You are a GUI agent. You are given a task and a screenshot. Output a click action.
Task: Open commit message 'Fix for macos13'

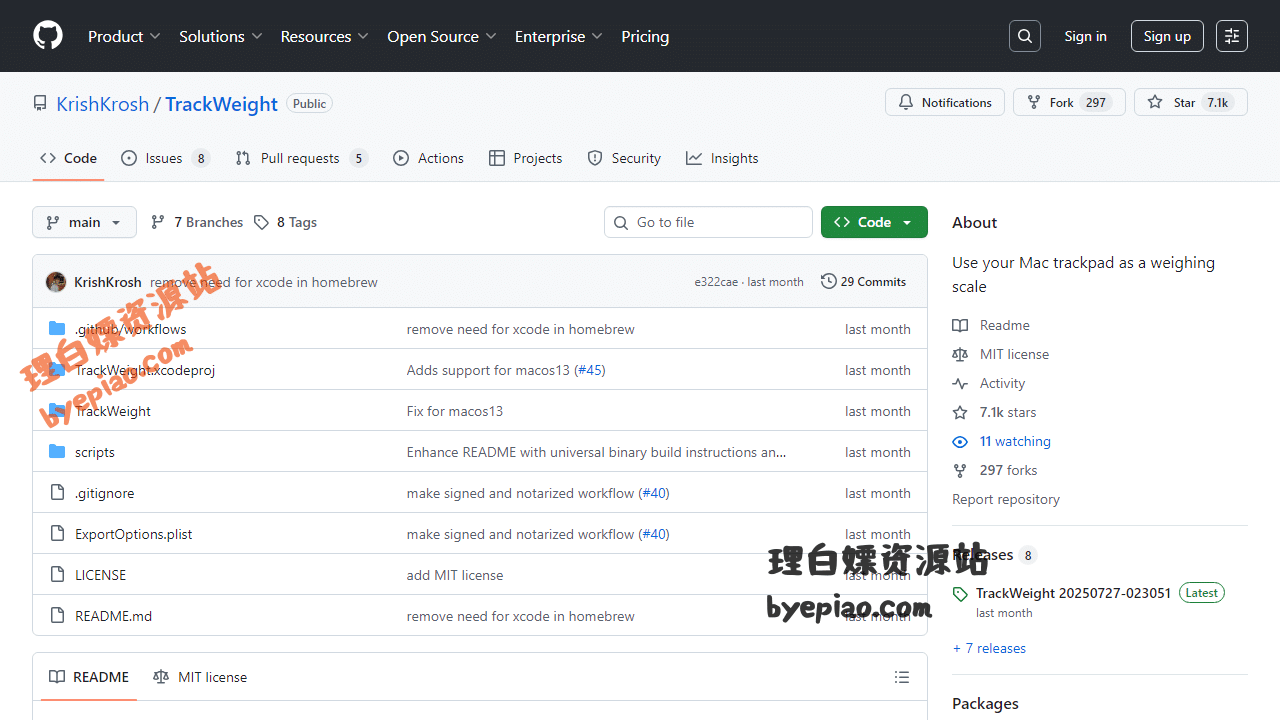click(x=455, y=411)
